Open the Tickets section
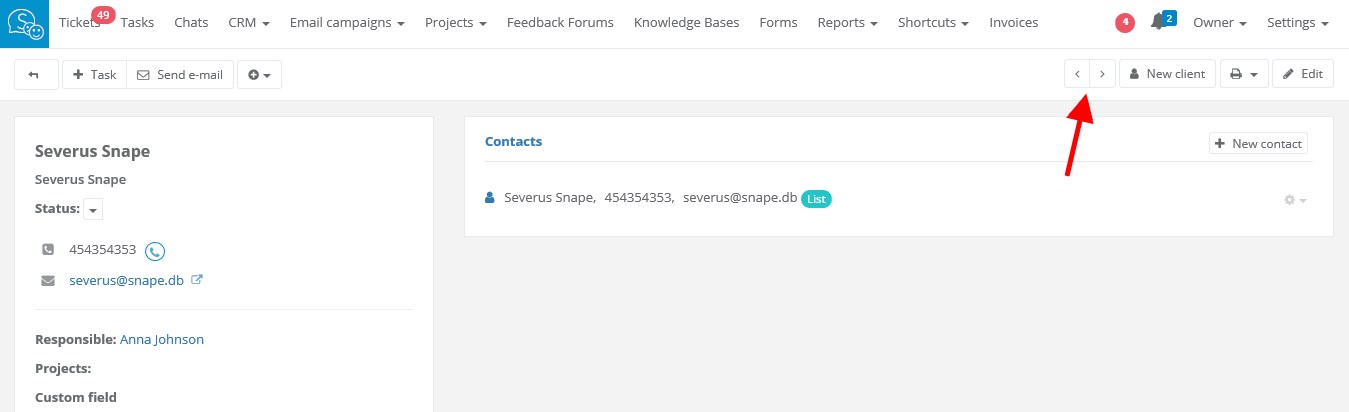This screenshot has width=1349, height=412. (79, 22)
